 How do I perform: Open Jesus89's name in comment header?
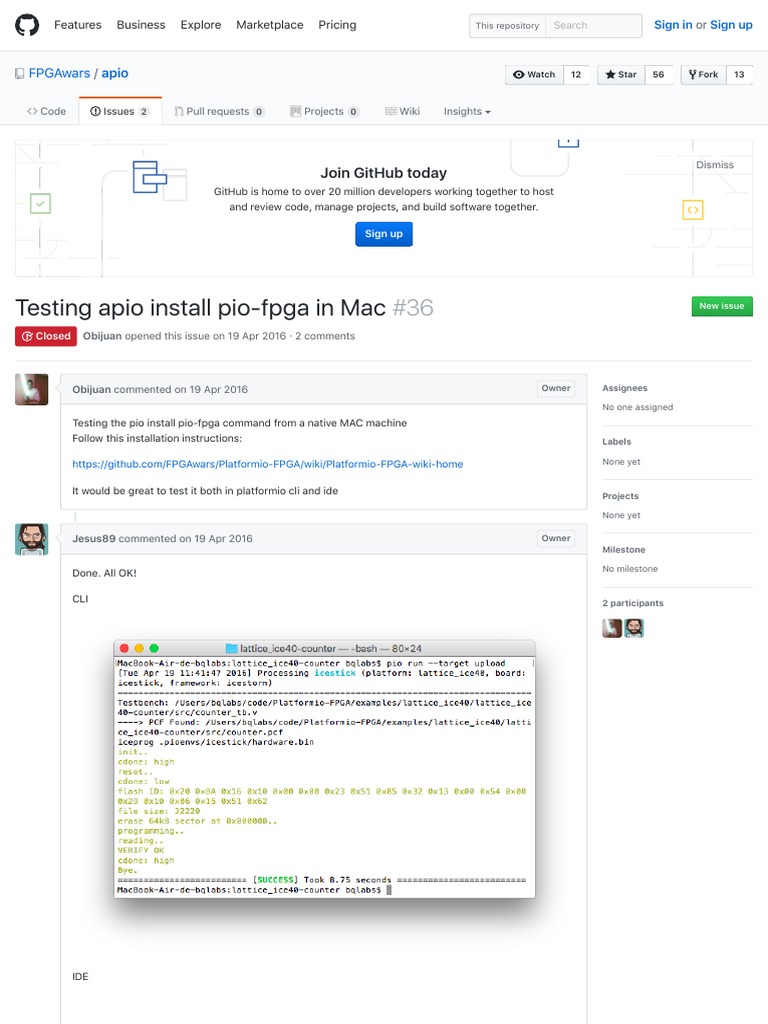(x=94, y=539)
